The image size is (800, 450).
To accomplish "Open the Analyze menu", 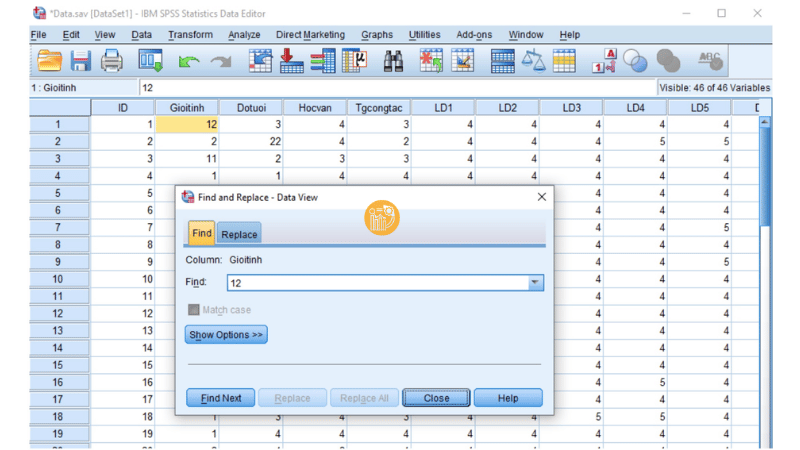I will tap(244, 35).
